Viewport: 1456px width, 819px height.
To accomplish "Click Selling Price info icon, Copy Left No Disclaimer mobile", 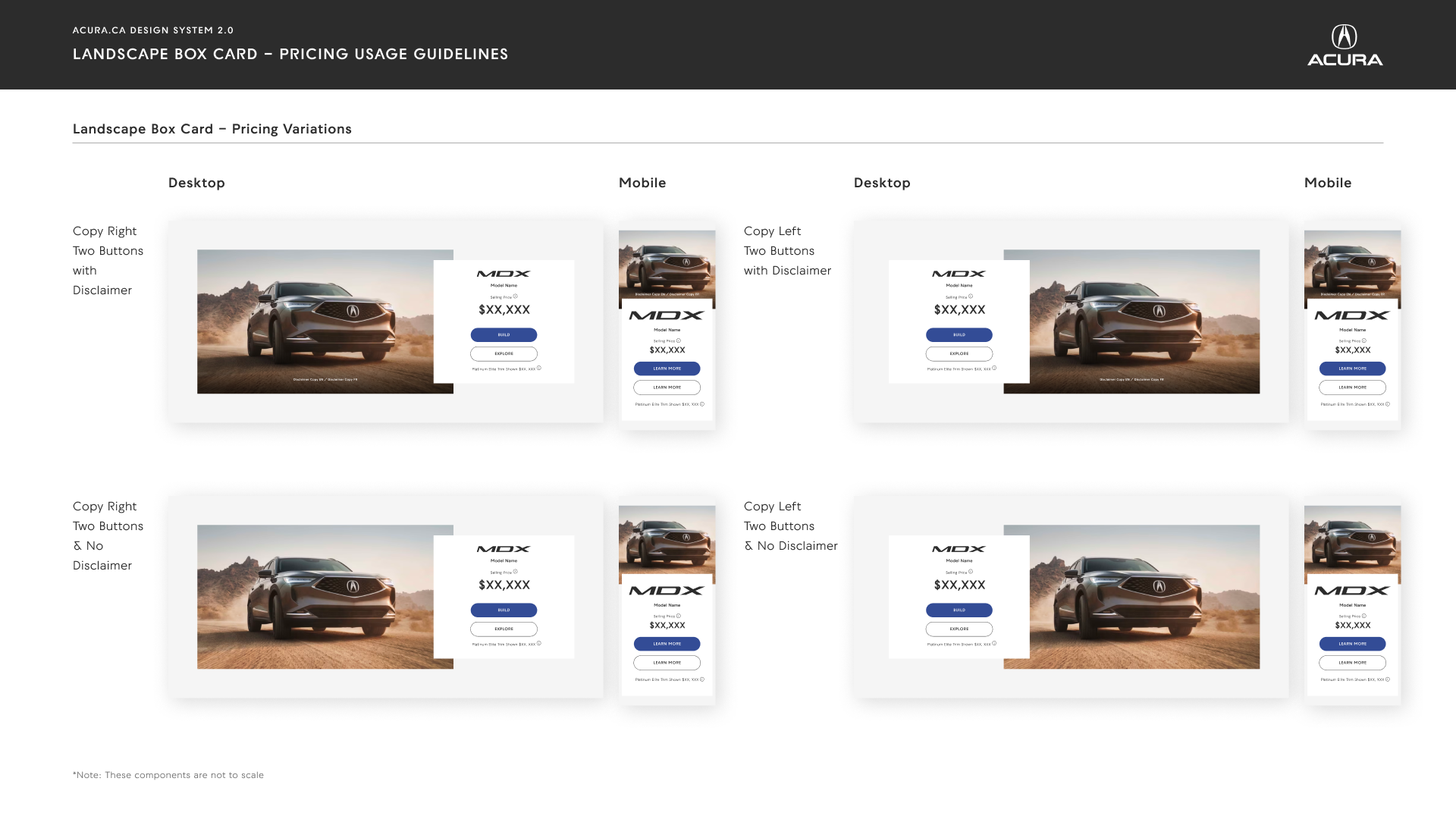I will point(1364,616).
